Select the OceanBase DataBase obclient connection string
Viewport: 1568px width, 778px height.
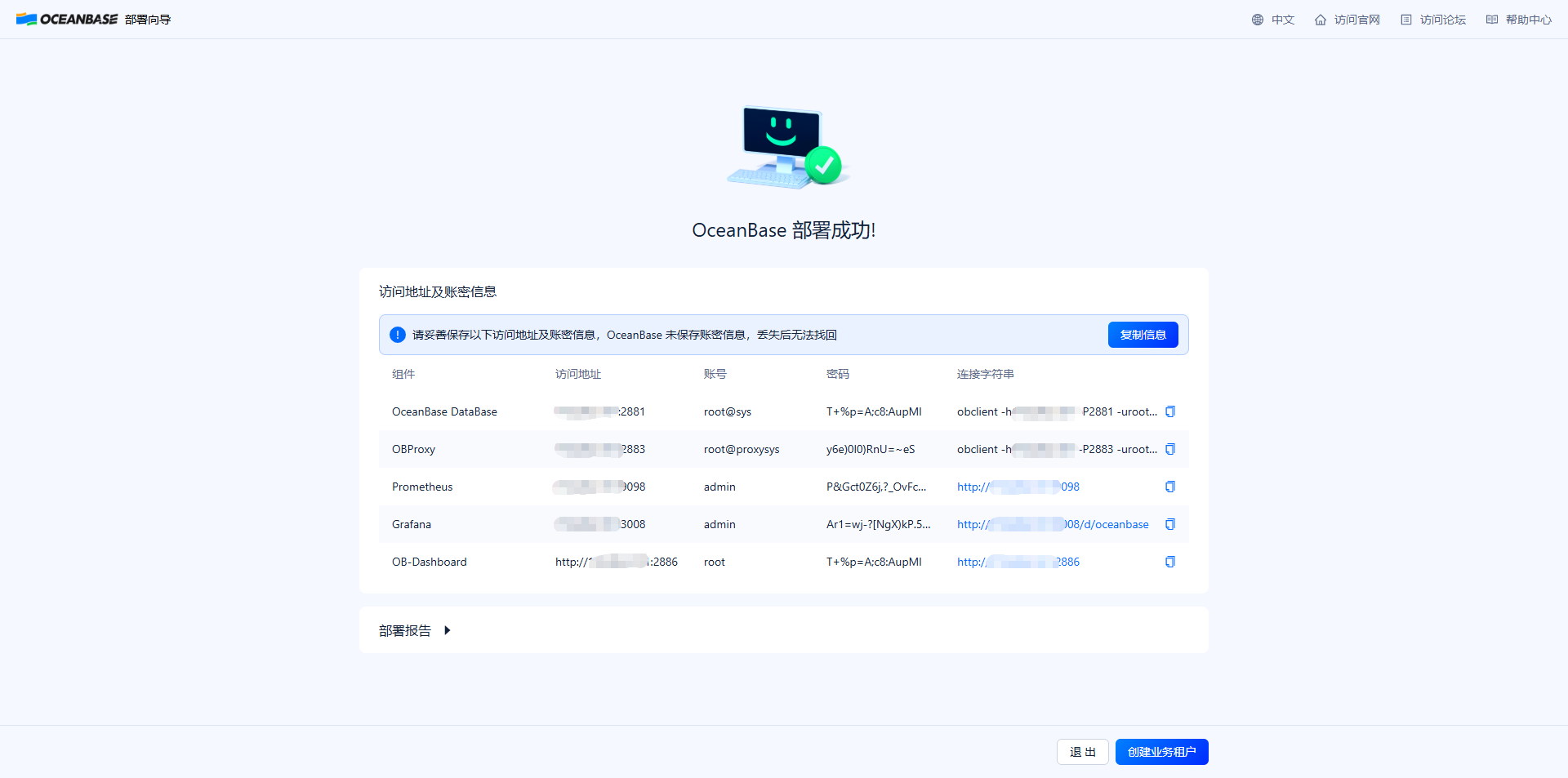(1058, 411)
